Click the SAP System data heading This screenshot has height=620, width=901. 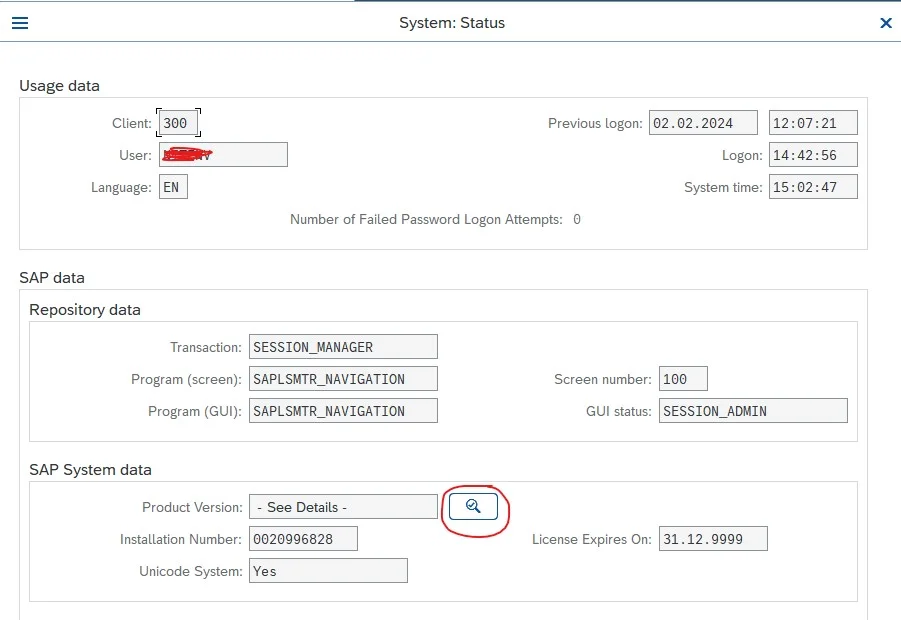point(90,469)
